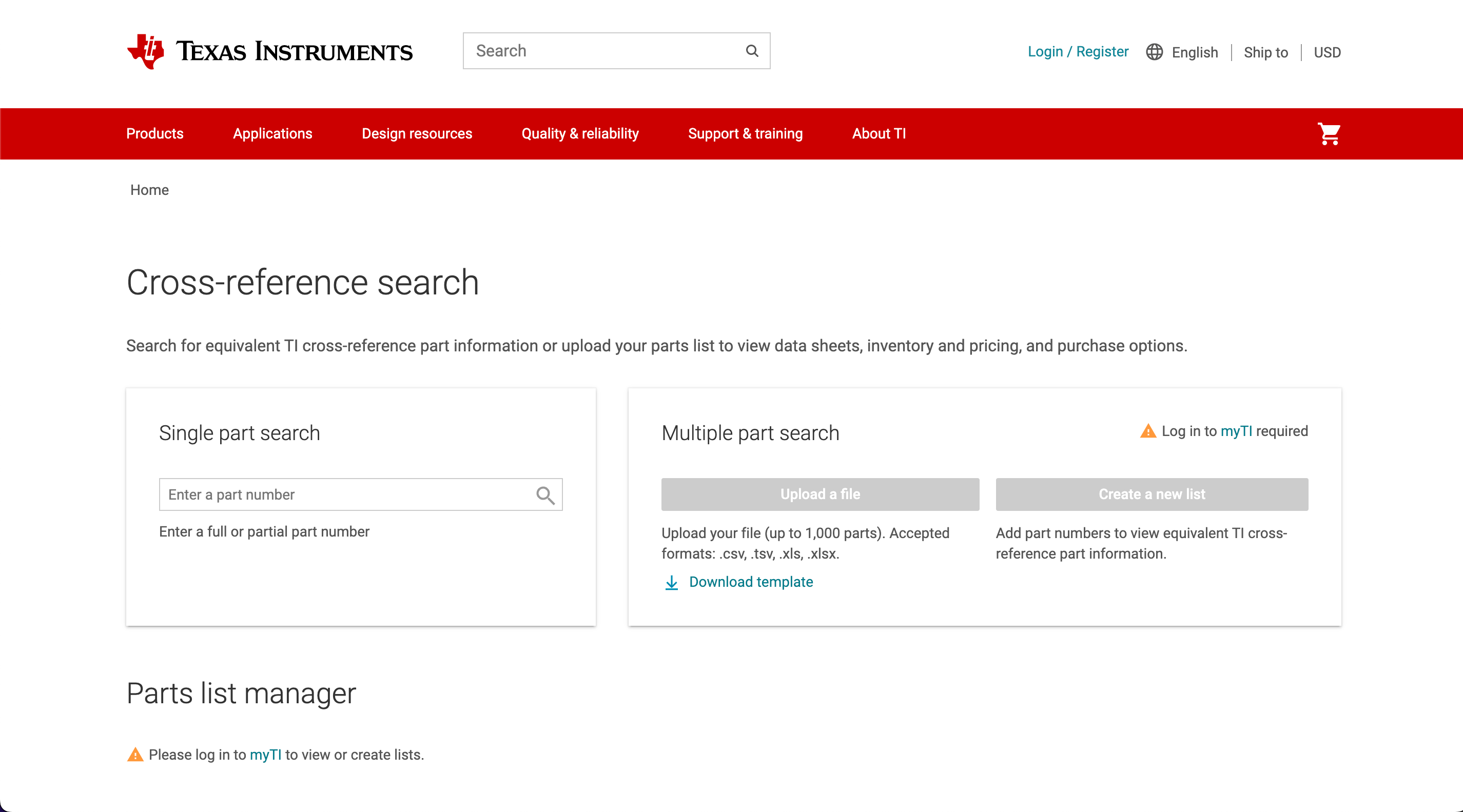This screenshot has width=1463, height=812.
Task: Click myTI link in Multiple part search
Action: tap(1236, 431)
